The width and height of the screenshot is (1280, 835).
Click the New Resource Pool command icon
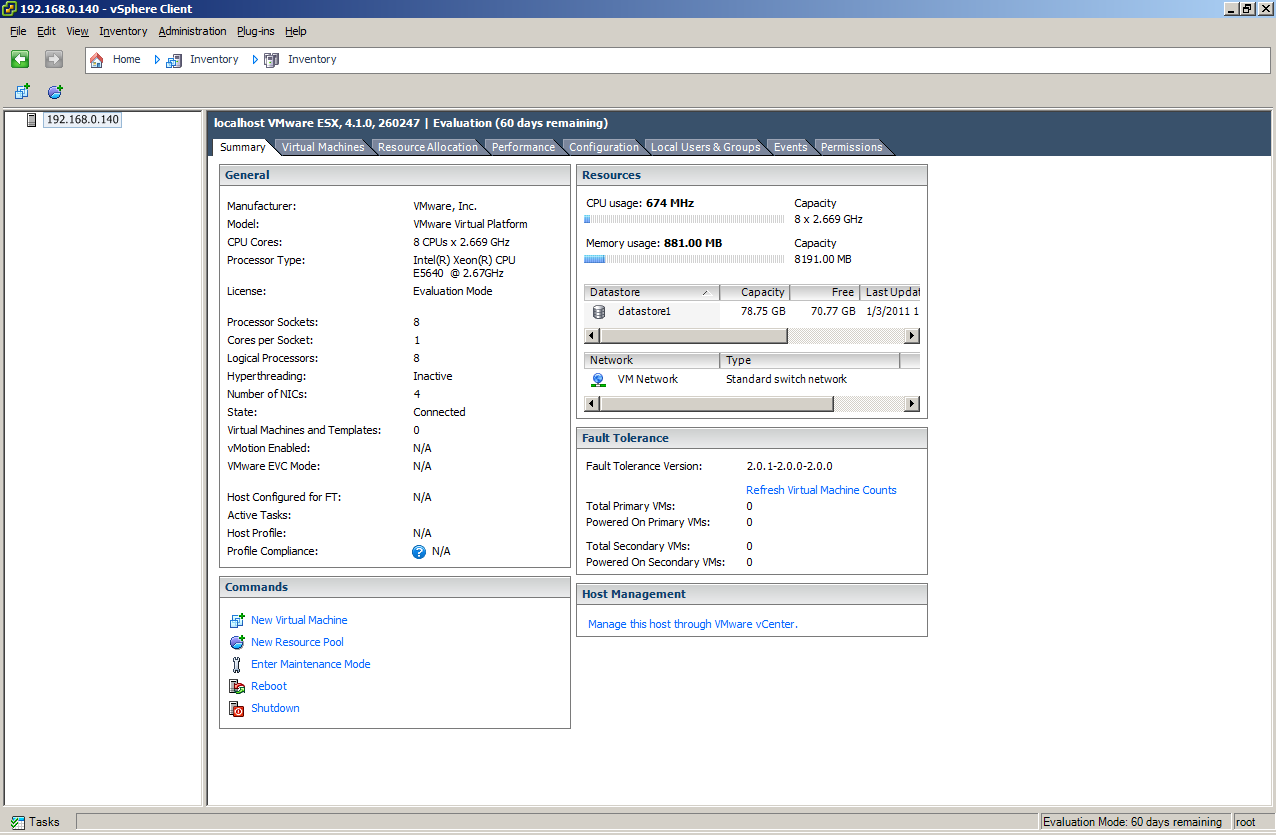pyautogui.click(x=237, y=642)
